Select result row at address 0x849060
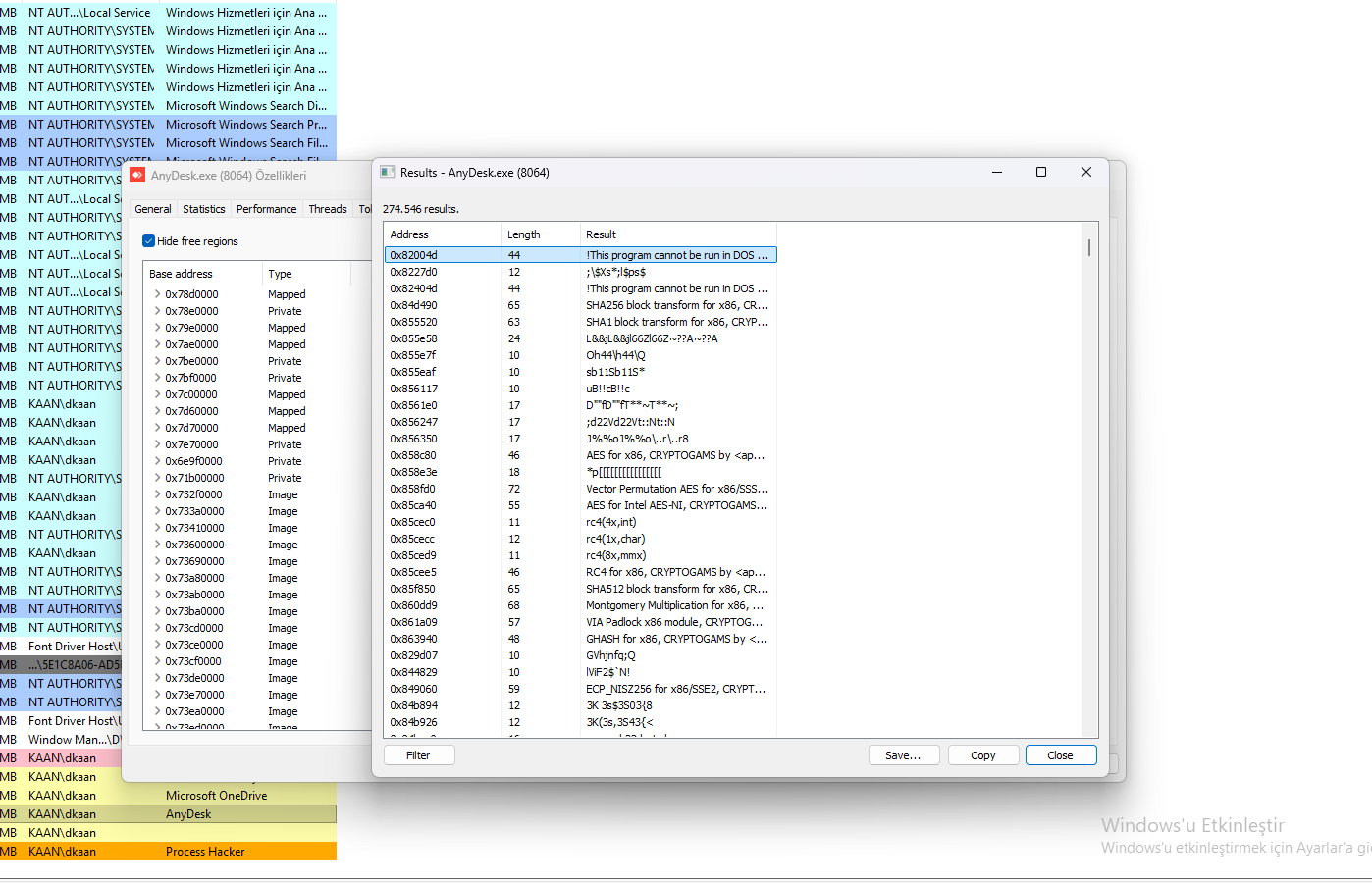 580,689
